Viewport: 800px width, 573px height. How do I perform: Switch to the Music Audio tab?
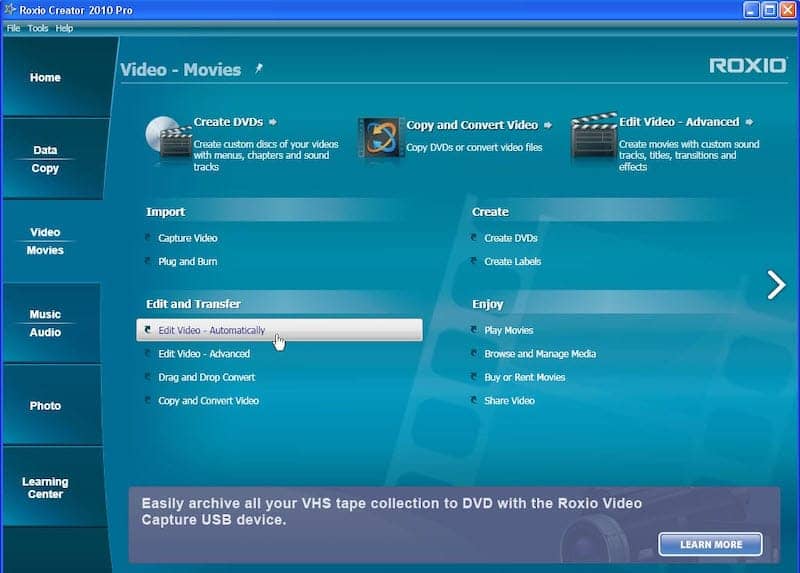coord(51,323)
